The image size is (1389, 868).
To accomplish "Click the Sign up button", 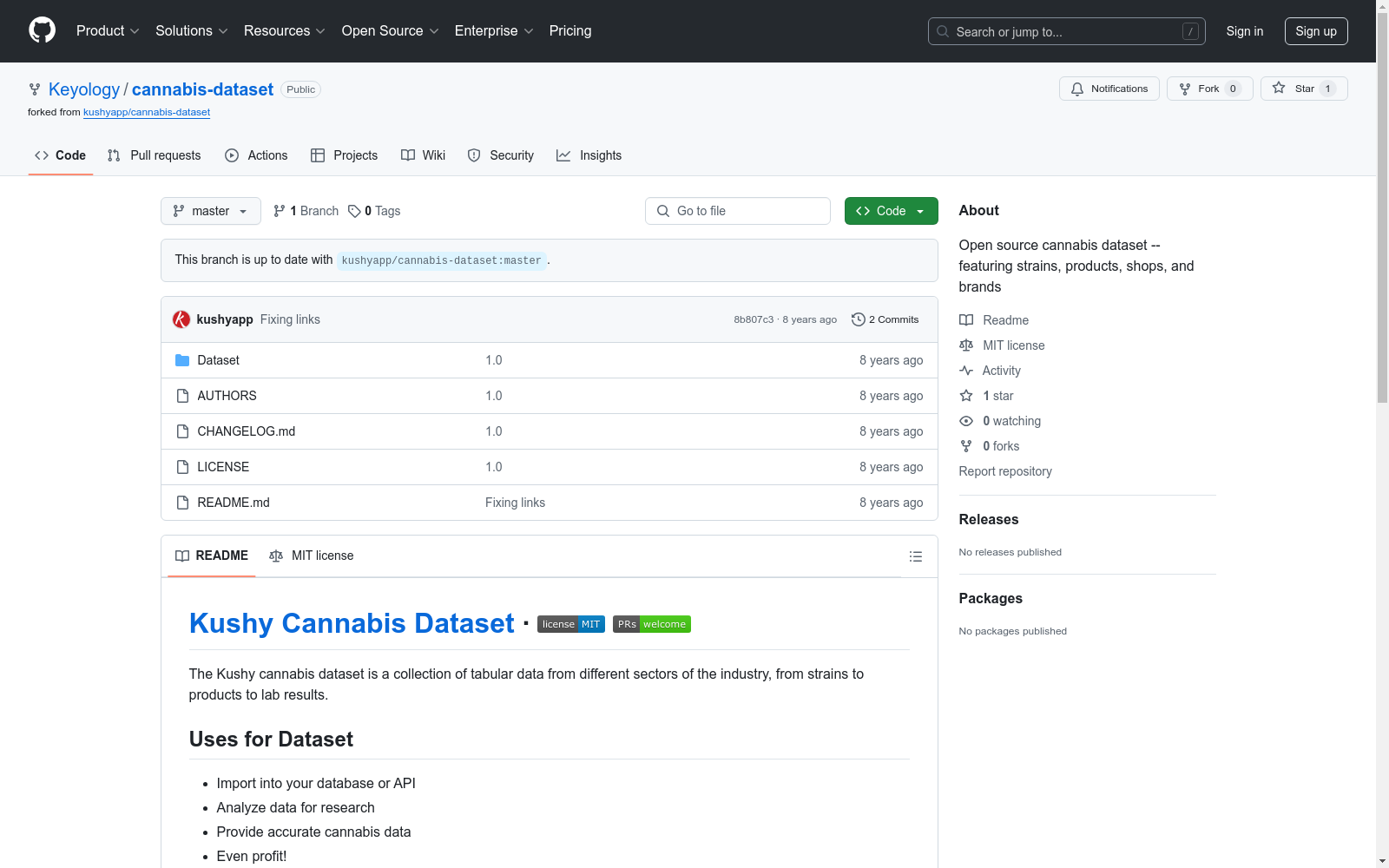I will point(1316,31).
